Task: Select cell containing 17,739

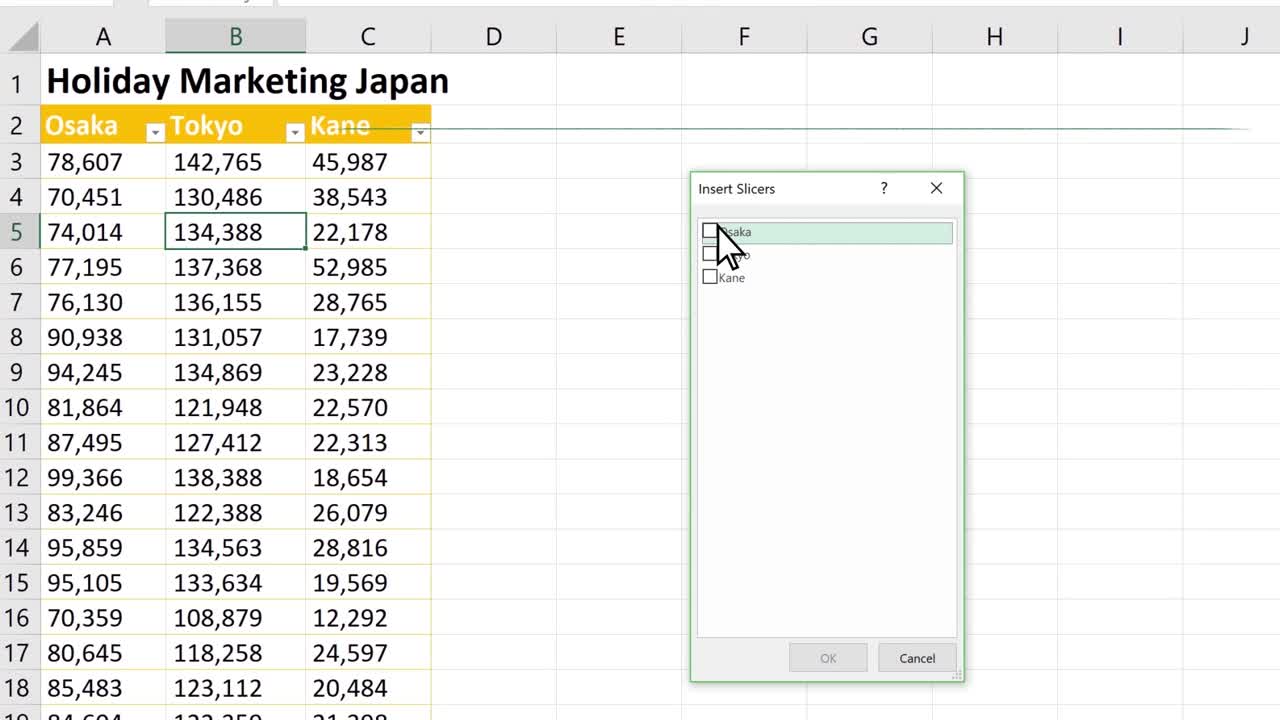Action: tap(368, 337)
